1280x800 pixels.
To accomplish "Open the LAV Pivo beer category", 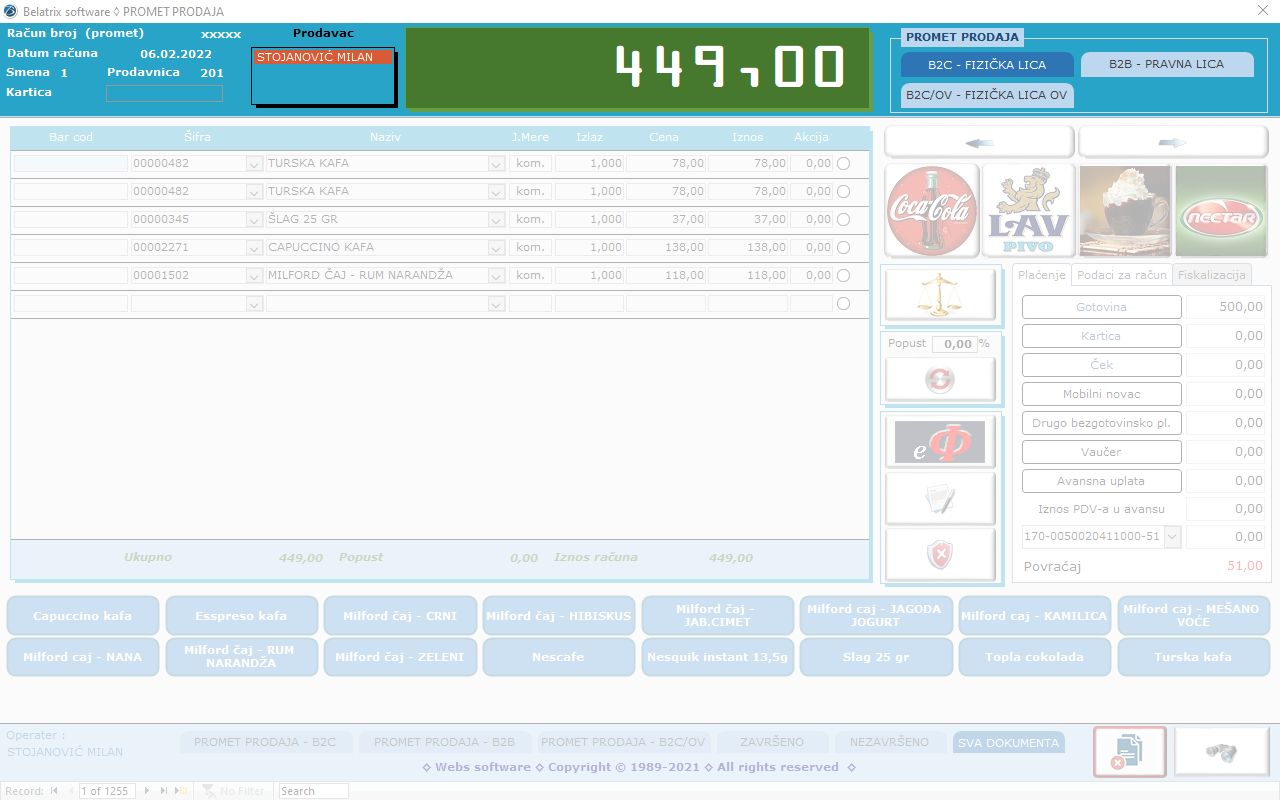I will 1028,211.
